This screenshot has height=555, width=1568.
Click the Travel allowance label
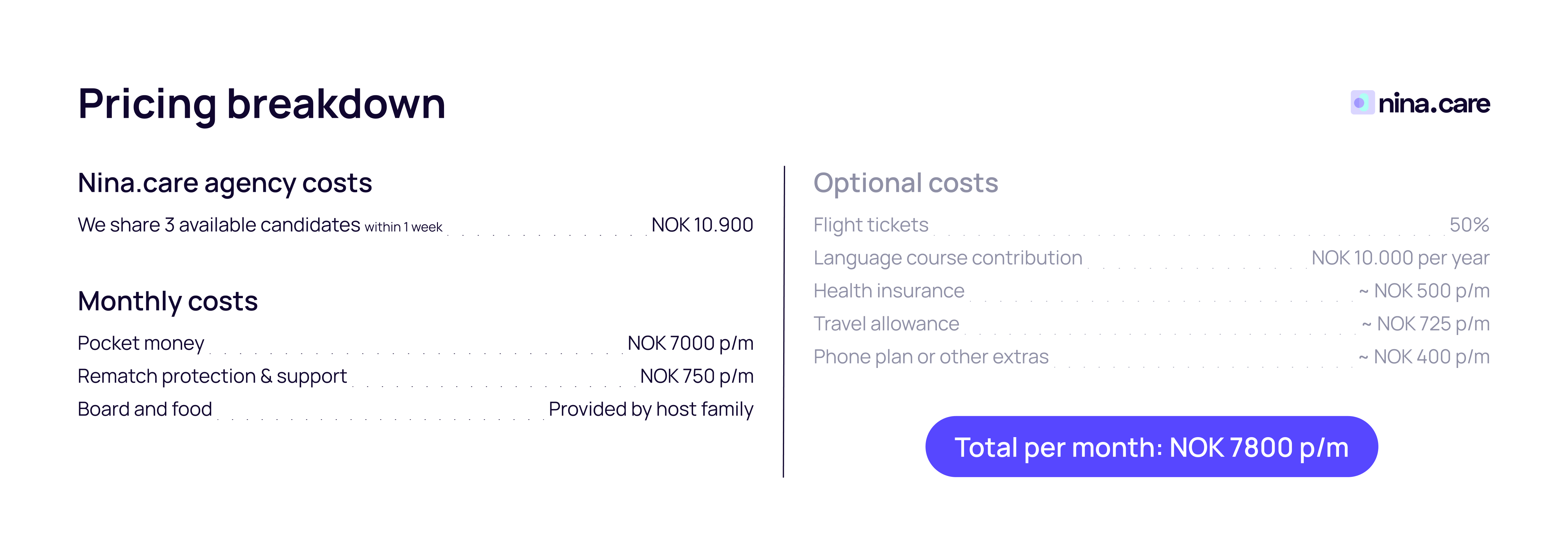coord(886,324)
